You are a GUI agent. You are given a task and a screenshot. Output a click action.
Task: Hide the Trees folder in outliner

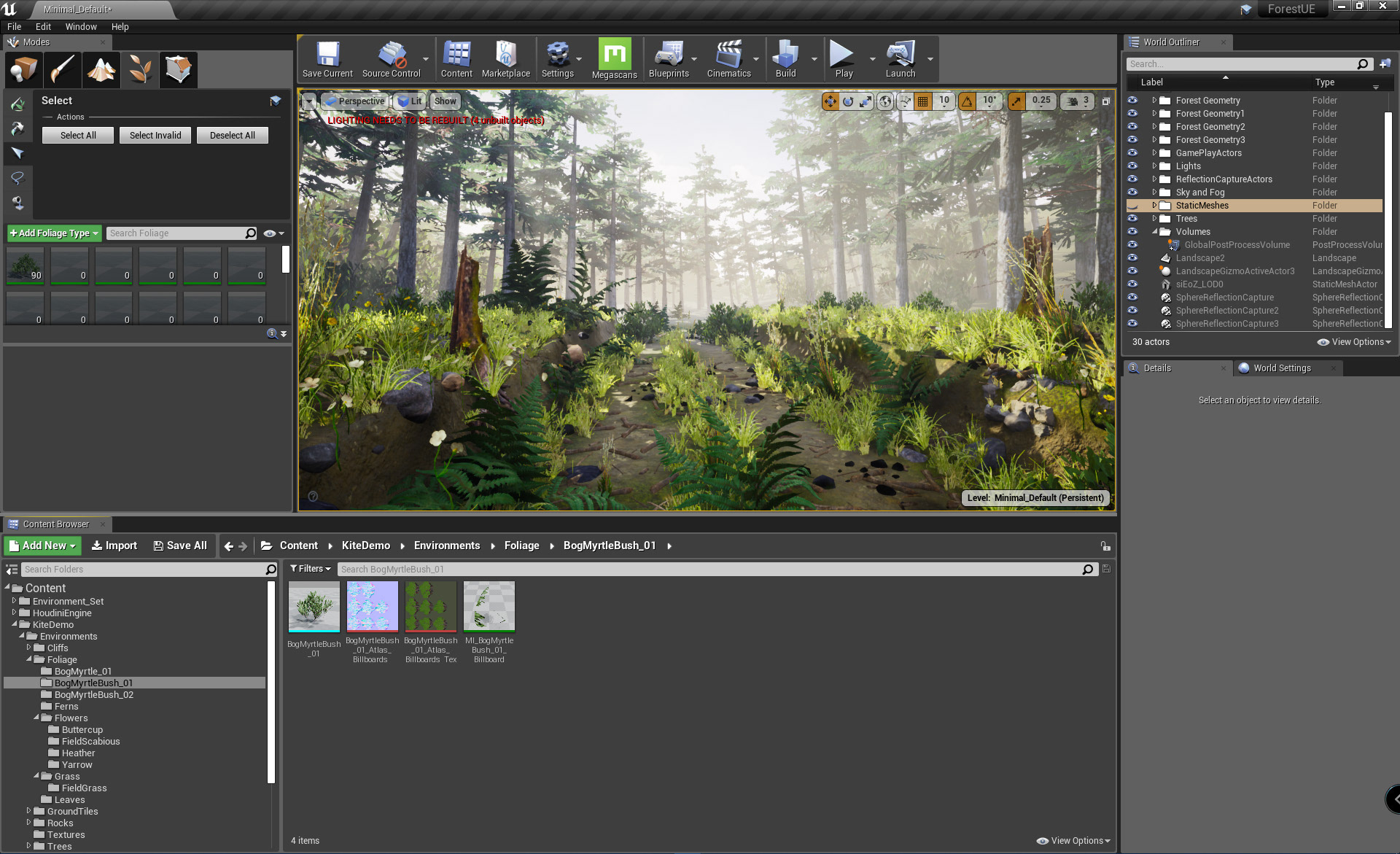(1132, 219)
